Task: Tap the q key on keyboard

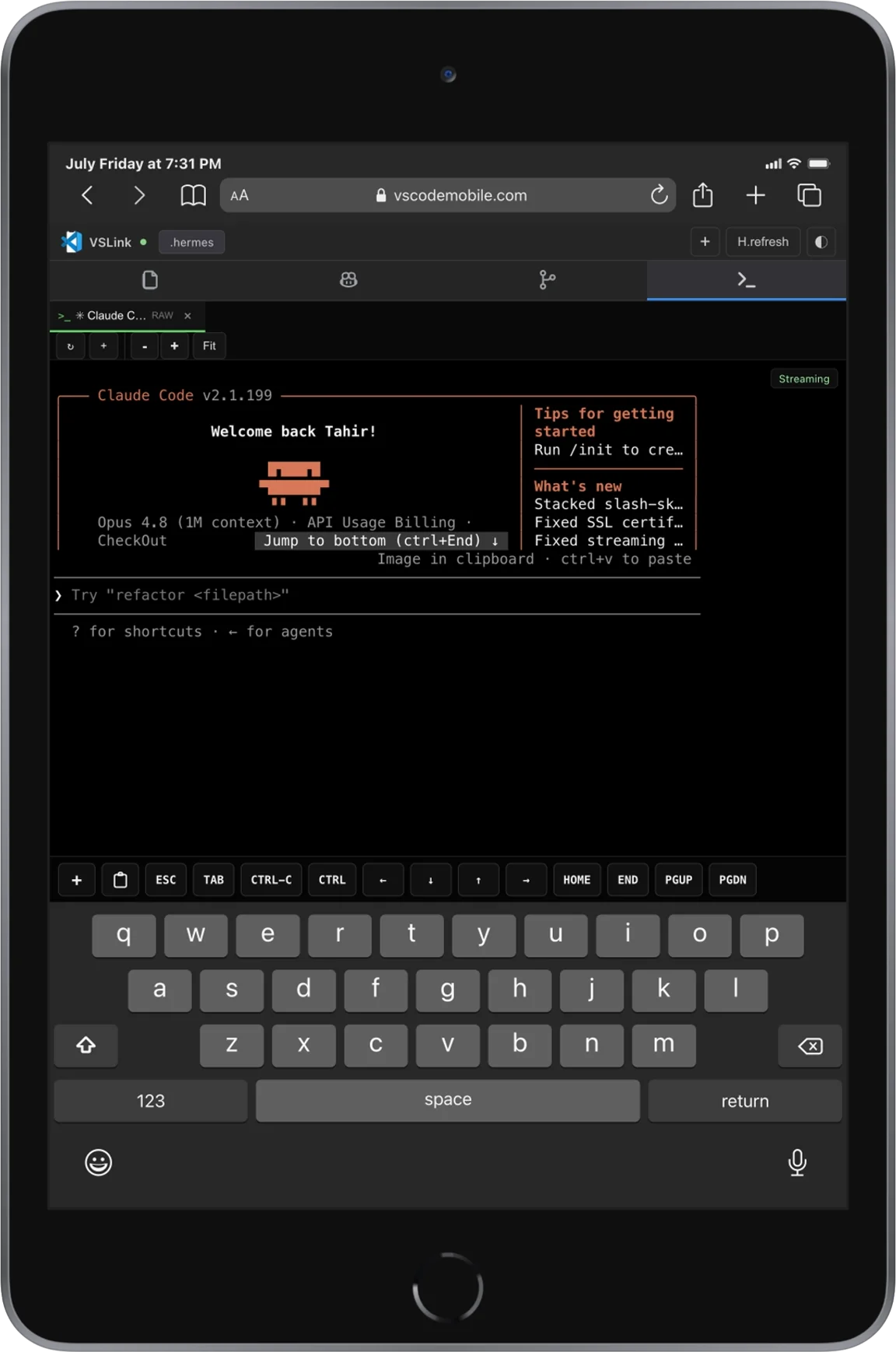Action: [x=124, y=935]
